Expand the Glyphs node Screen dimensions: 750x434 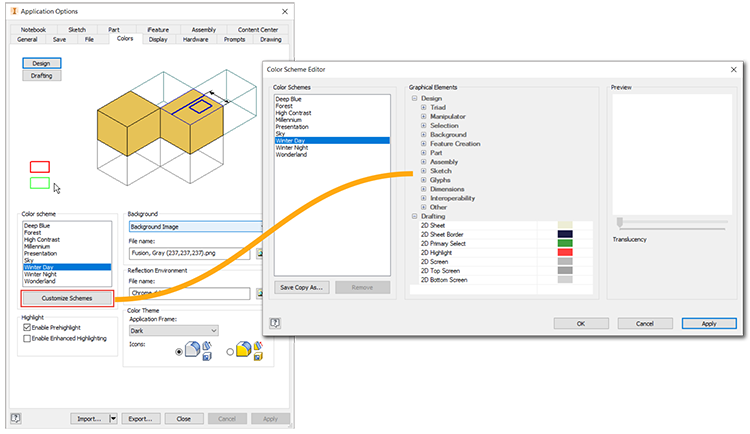coord(423,180)
